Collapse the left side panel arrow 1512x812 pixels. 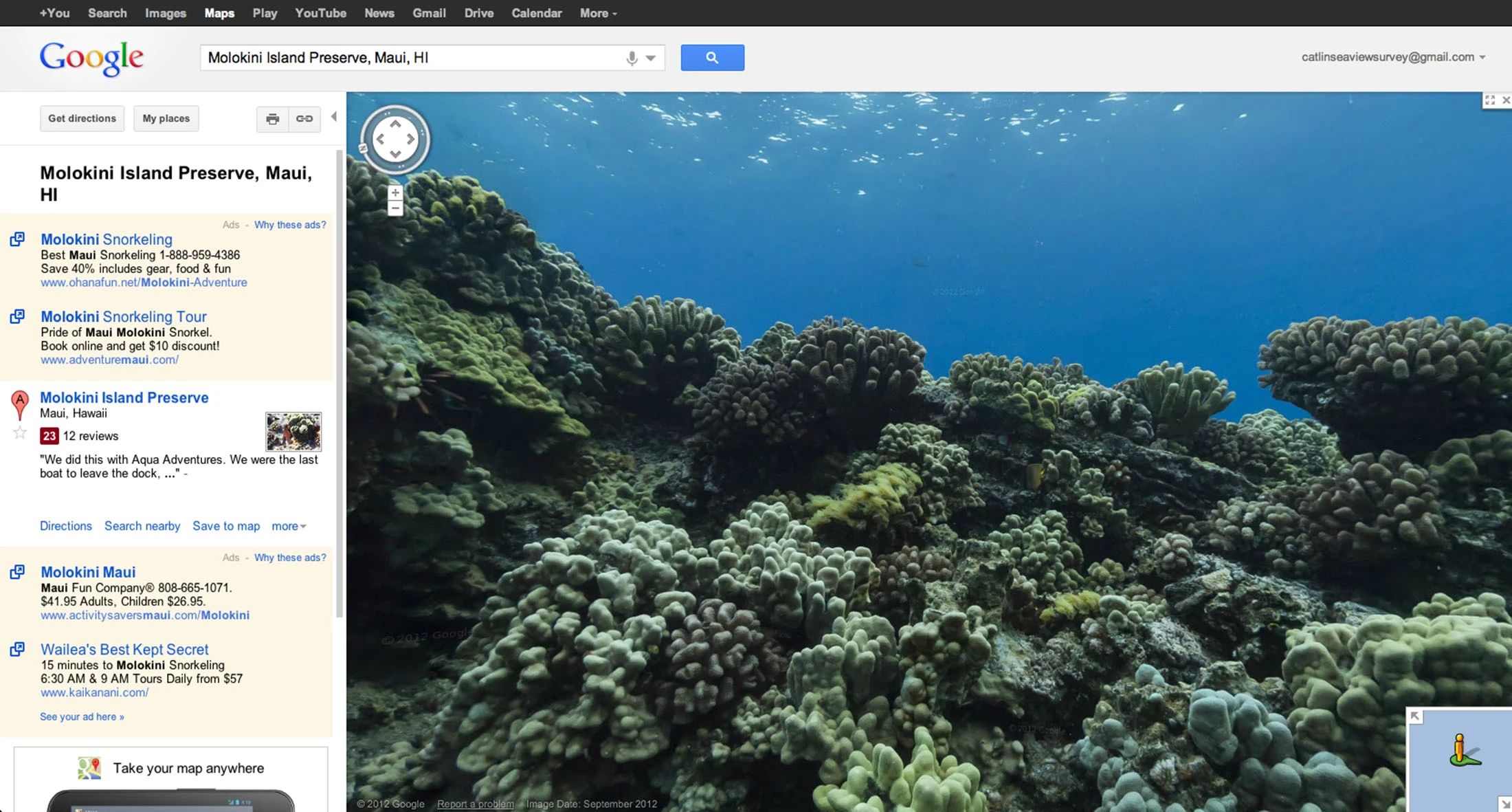334,117
